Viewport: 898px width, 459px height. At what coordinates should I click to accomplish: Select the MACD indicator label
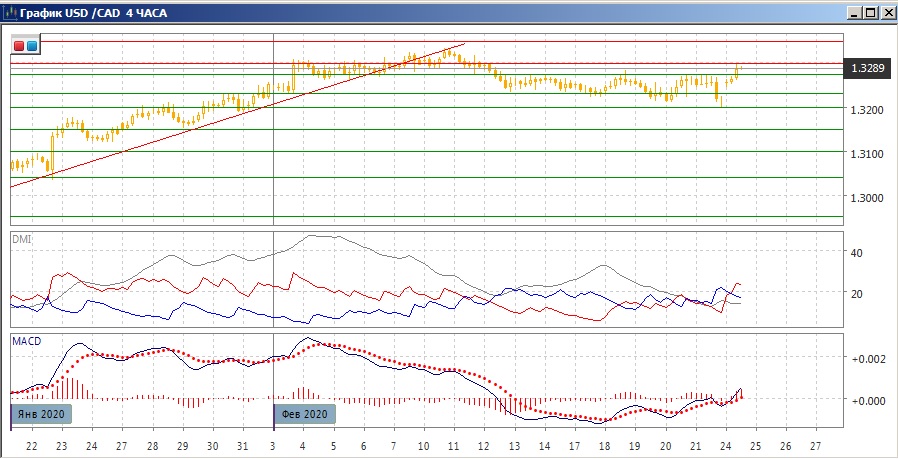click(27, 341)
